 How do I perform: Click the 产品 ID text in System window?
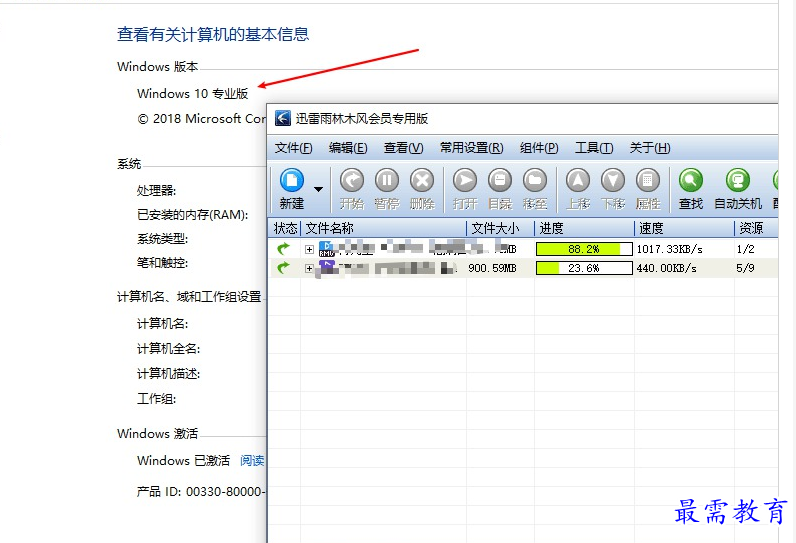201,491
